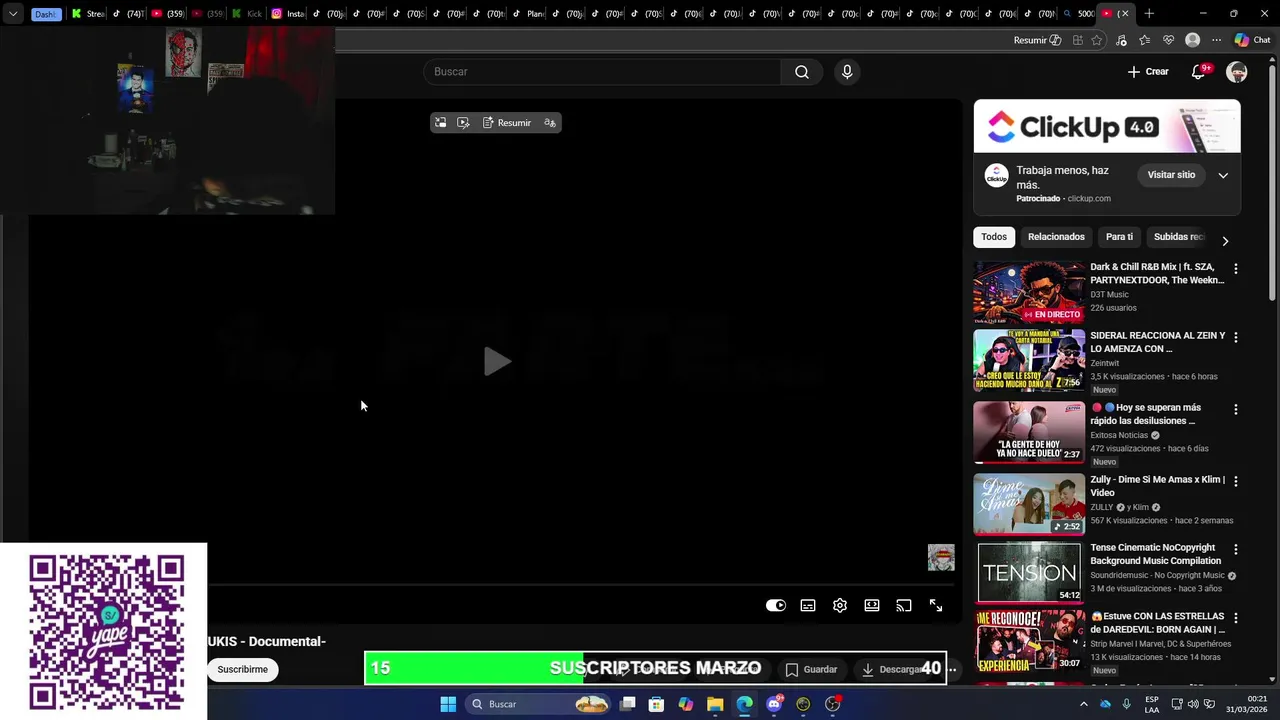Click the video progress bar

580,585
